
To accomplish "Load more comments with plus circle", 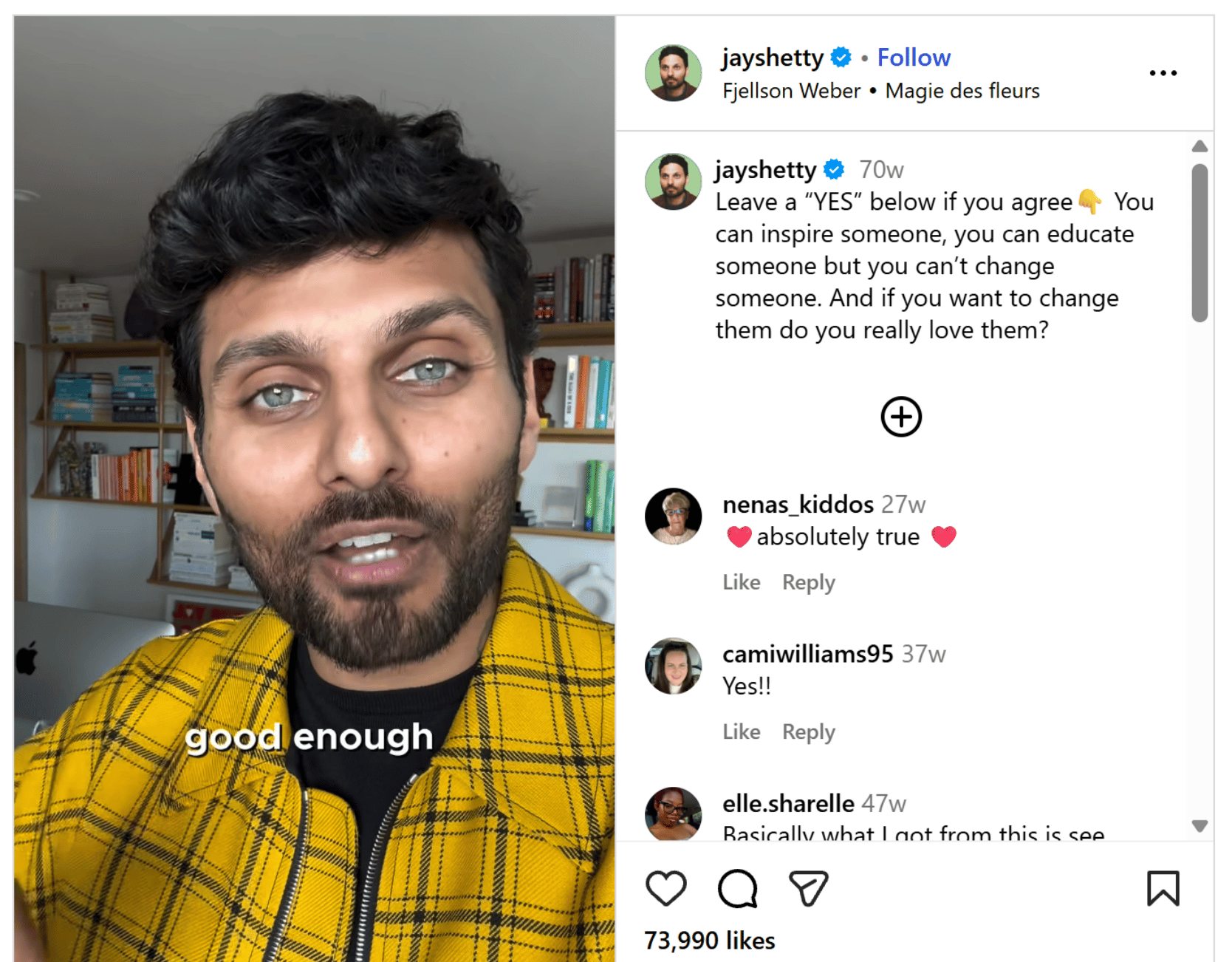I will (x=901, y=417).
